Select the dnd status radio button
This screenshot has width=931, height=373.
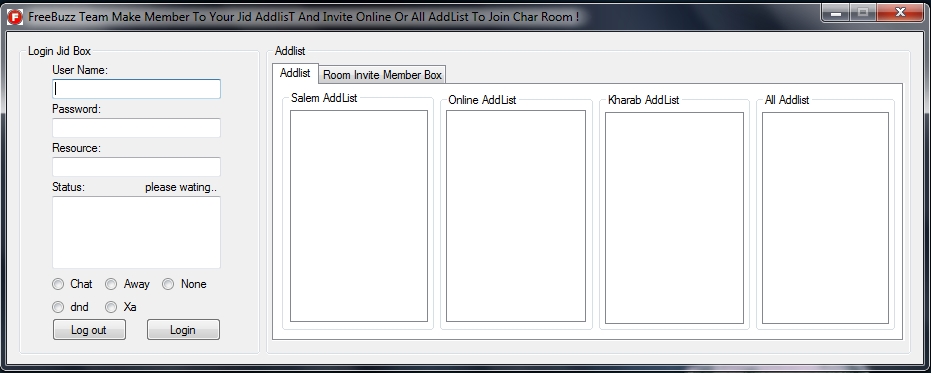click(x=58, y=307)
